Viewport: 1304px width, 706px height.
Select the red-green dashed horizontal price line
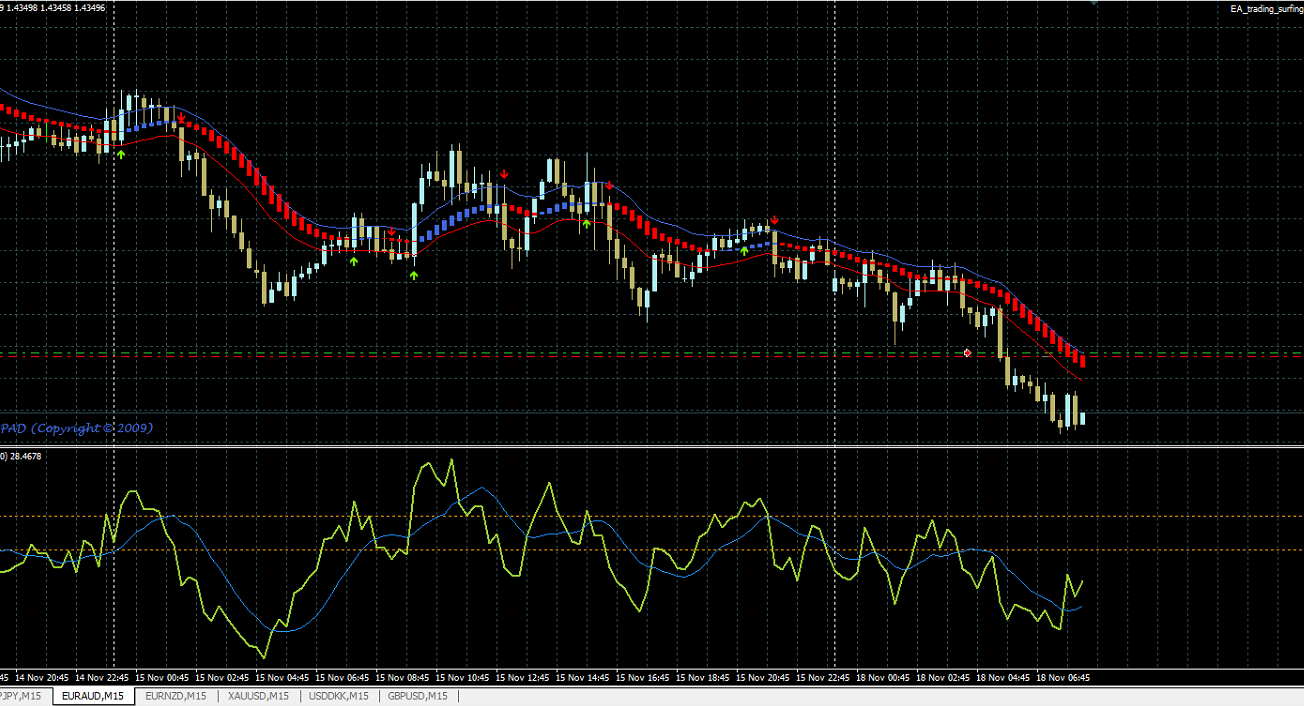pos(651,354)
